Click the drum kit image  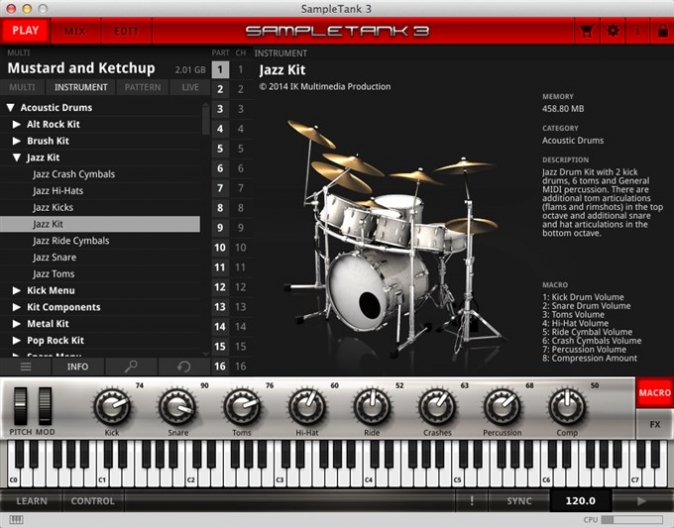(395, 239)
